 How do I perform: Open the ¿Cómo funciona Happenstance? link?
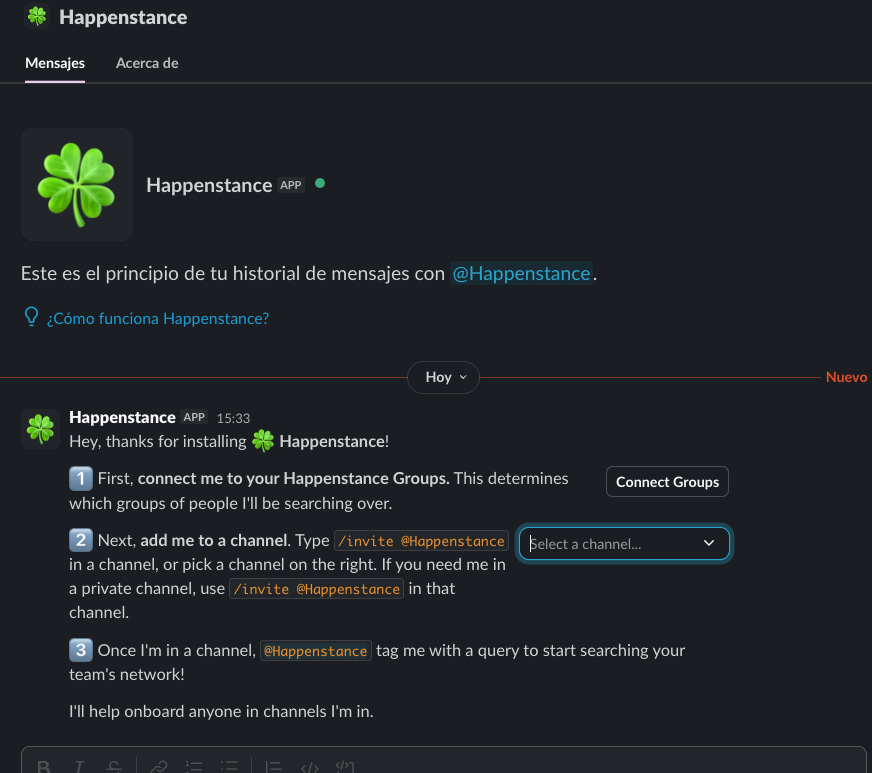tap(157, 319)
